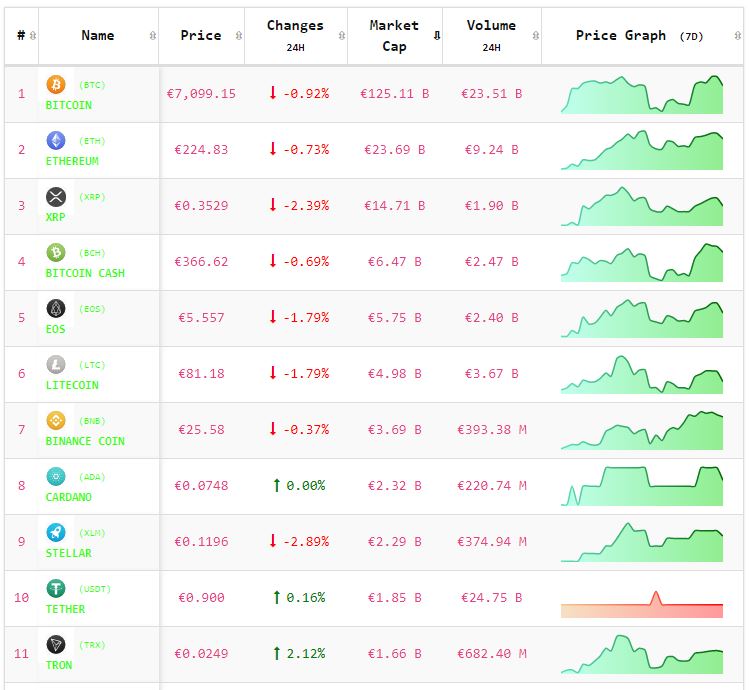Click the Tether logo icon

56,589
